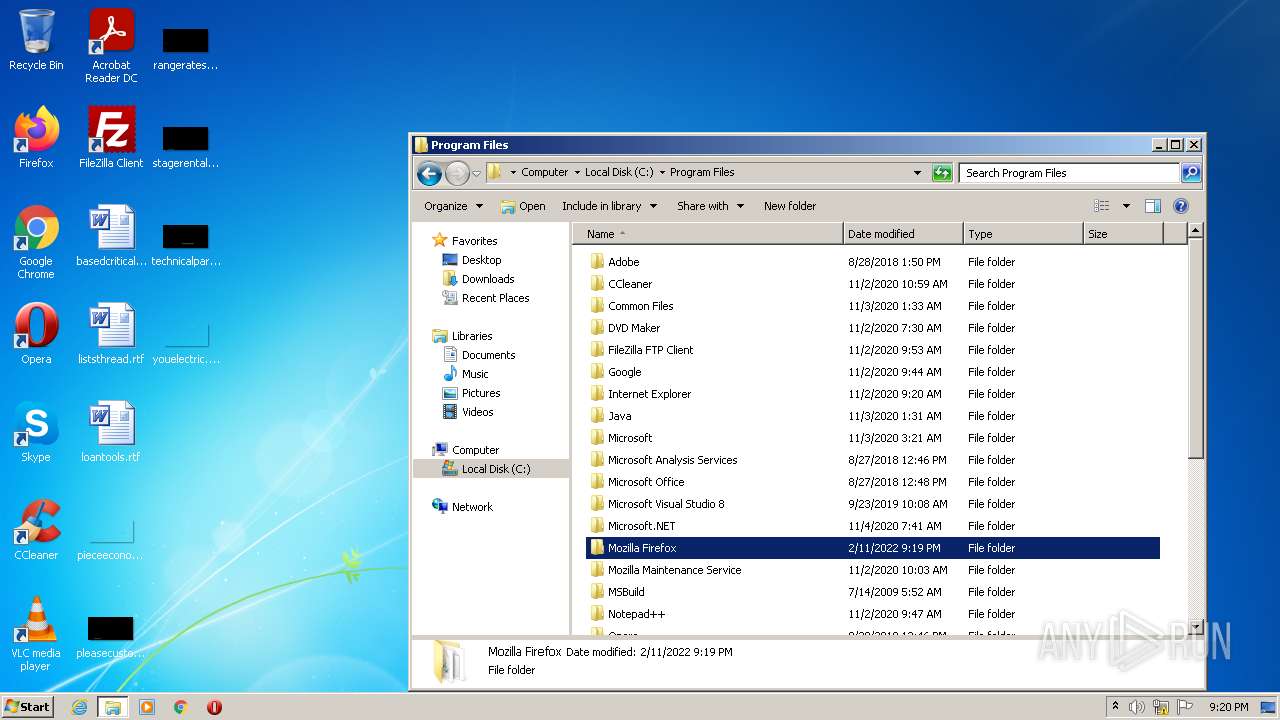Screen dimensions: 1280x720
Task: Click Local Disk (C:) in address bar
Action: click(x=619, y=173)
